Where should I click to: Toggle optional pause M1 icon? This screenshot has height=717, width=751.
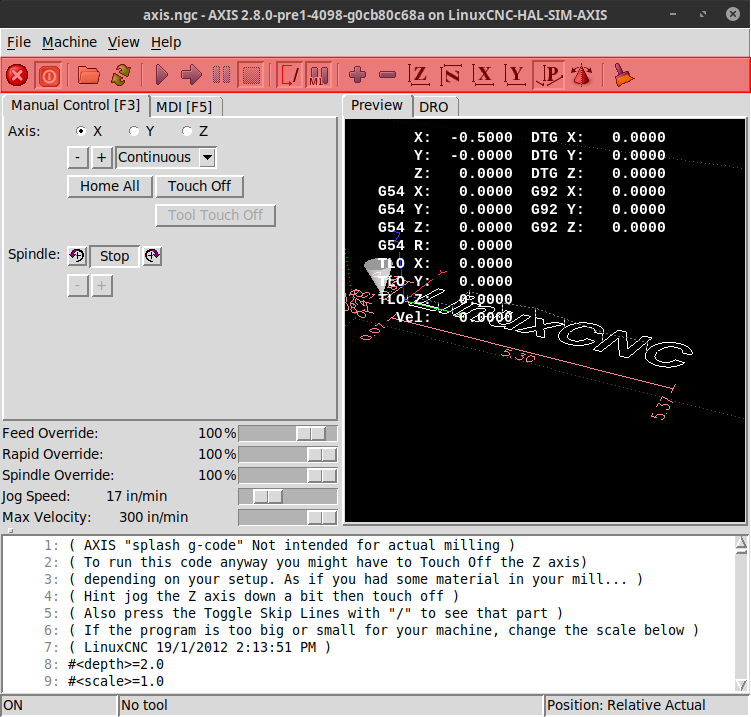tap(319, 76)
